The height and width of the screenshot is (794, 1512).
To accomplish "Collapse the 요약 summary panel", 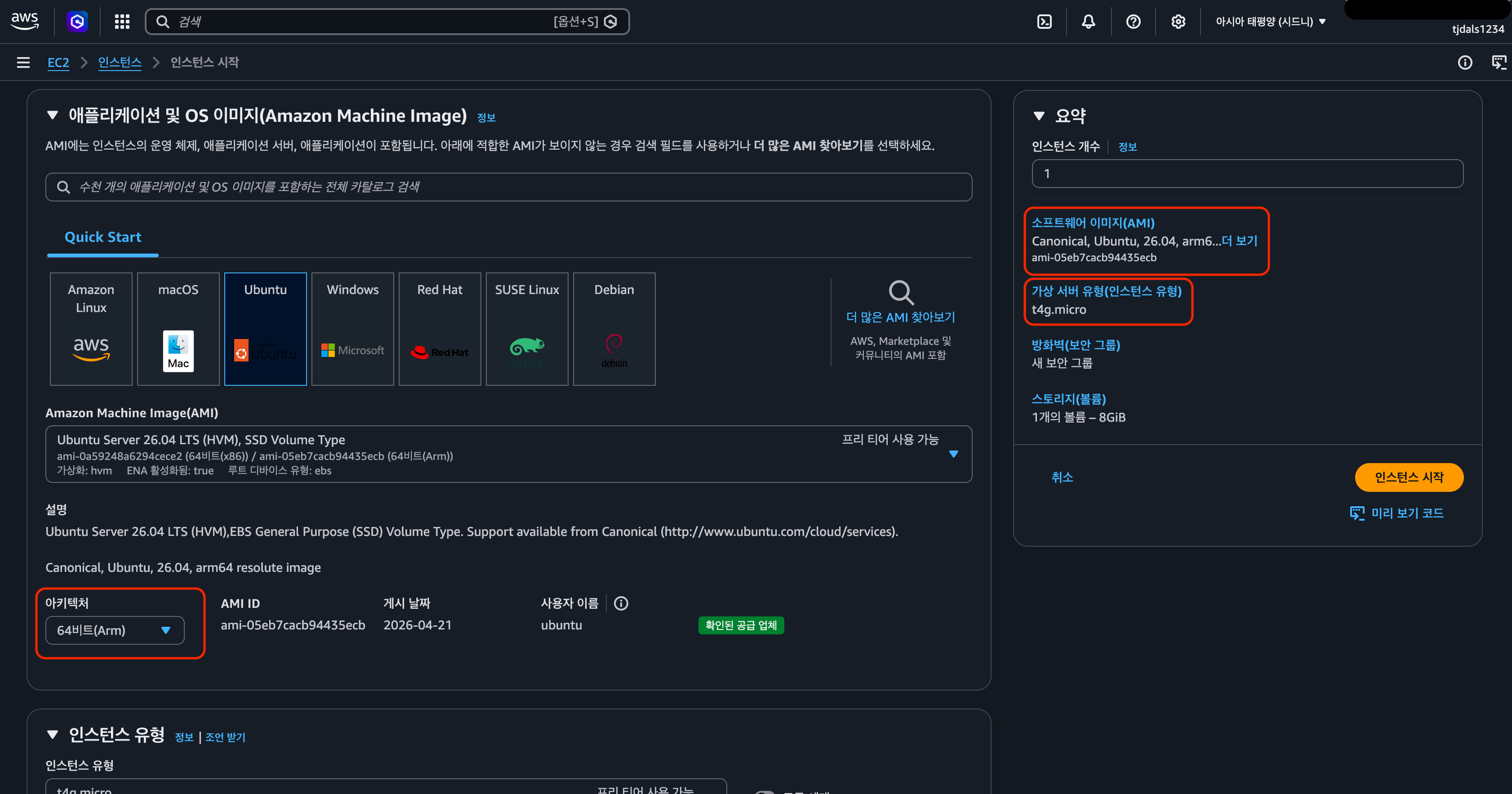I will (1039, 116).
